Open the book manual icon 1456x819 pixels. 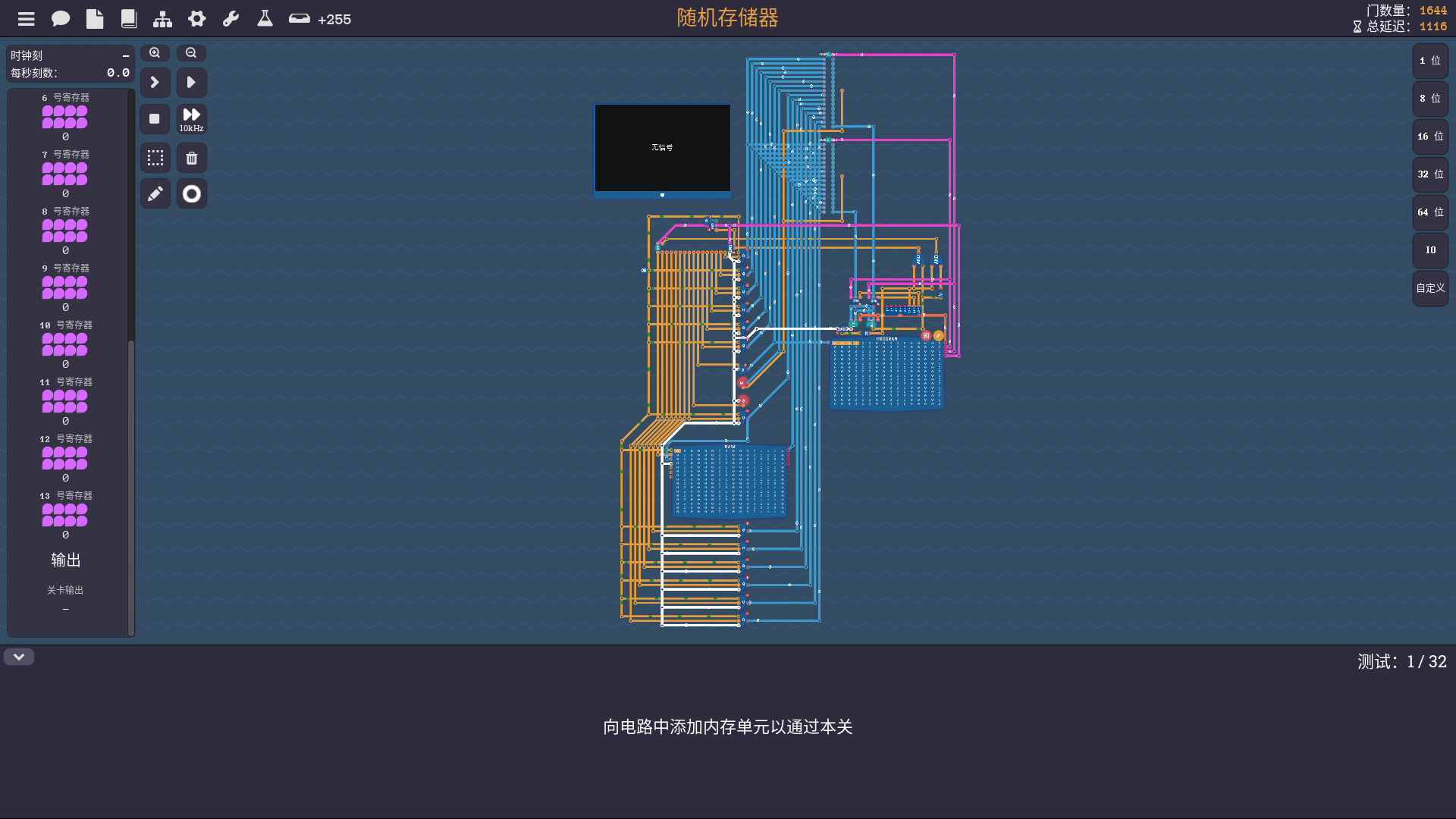129,19
